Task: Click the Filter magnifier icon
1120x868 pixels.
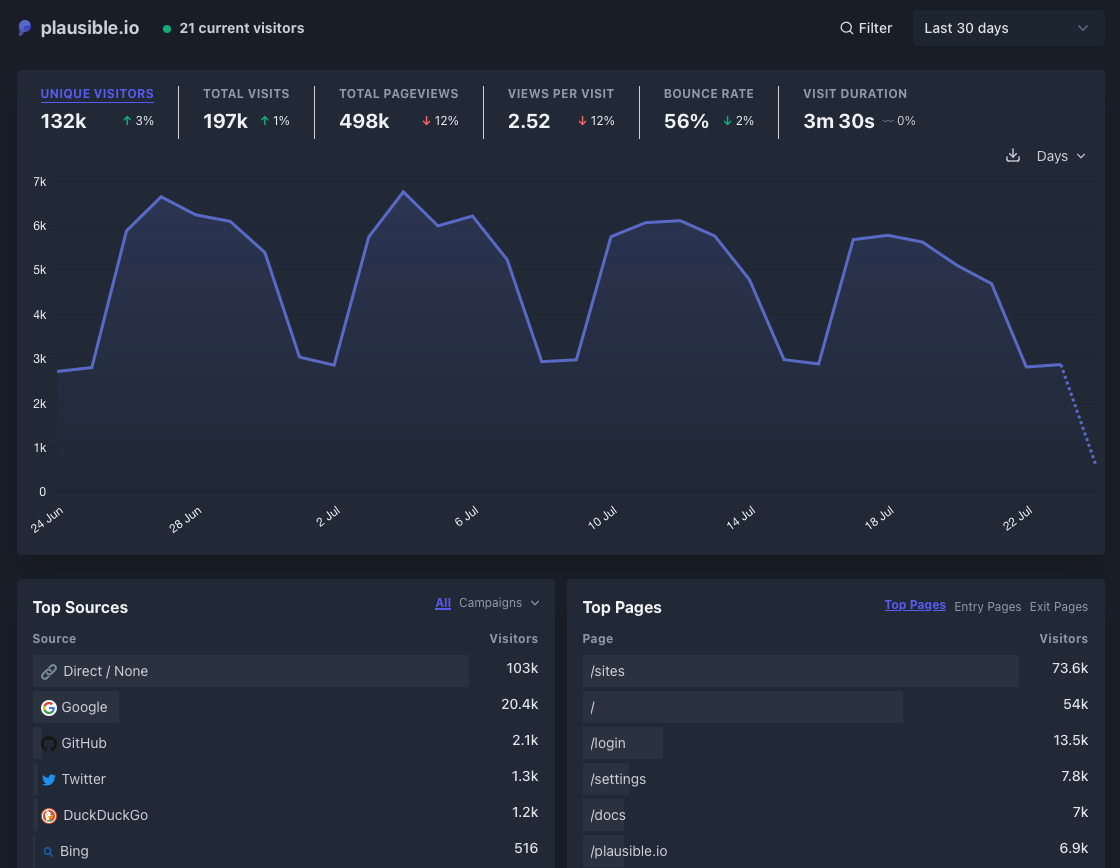Action: click(847, 28)
